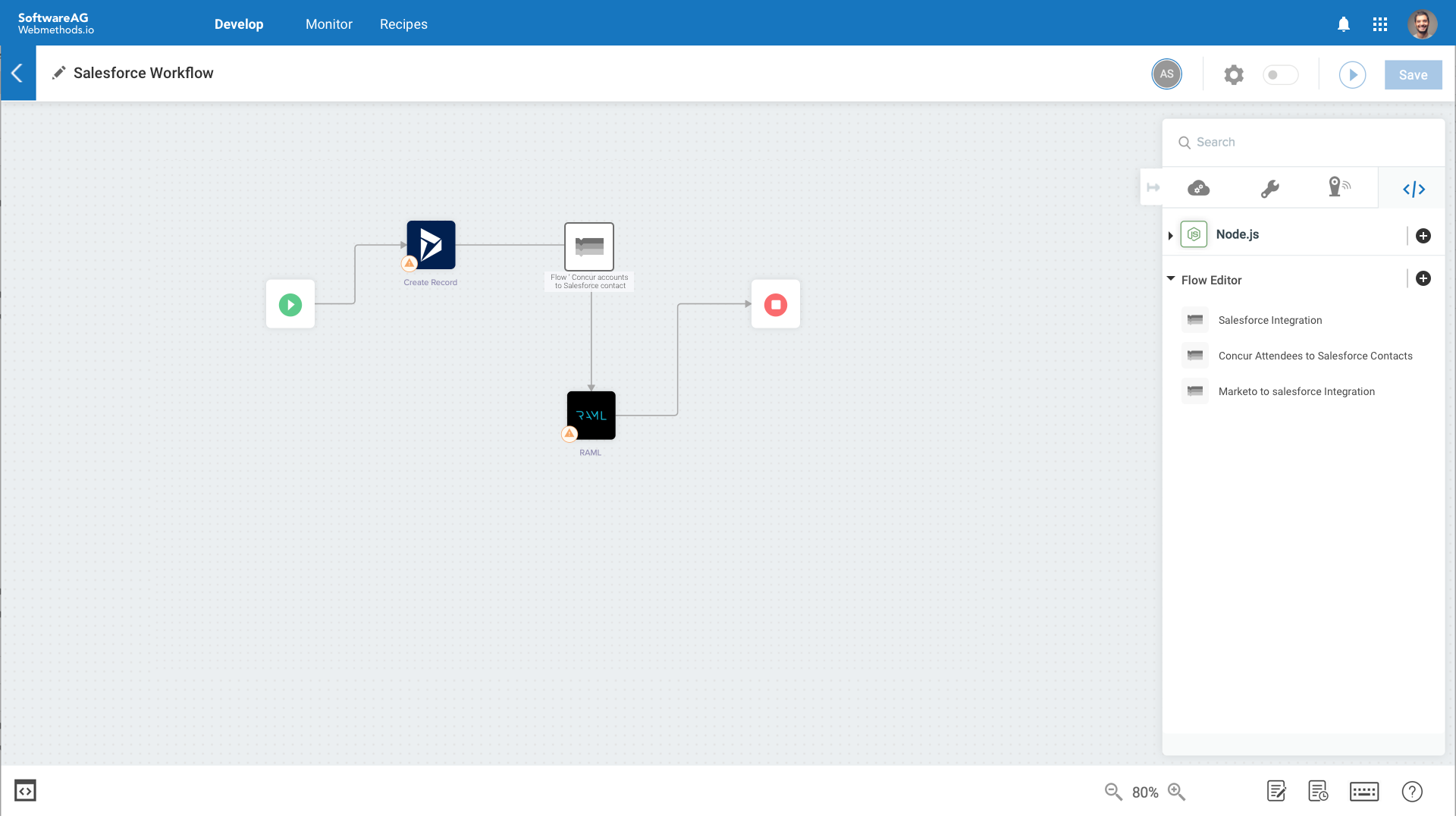Open the user profile avatar

tap(1423, 24)
